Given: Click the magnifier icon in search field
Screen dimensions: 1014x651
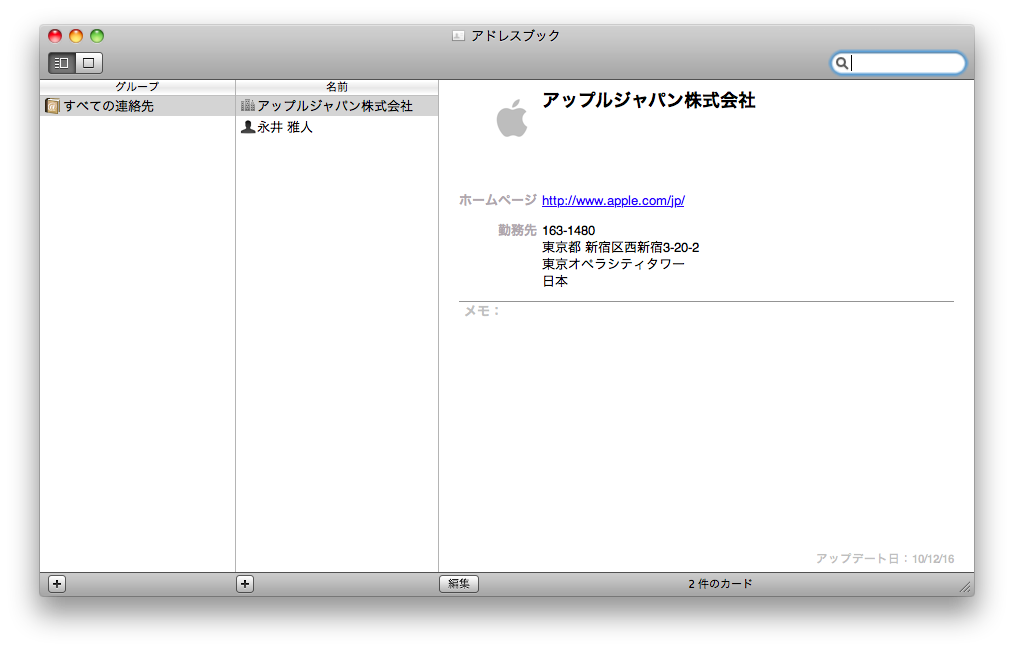Looking at the screenshot, I should [x=841, y=63].
